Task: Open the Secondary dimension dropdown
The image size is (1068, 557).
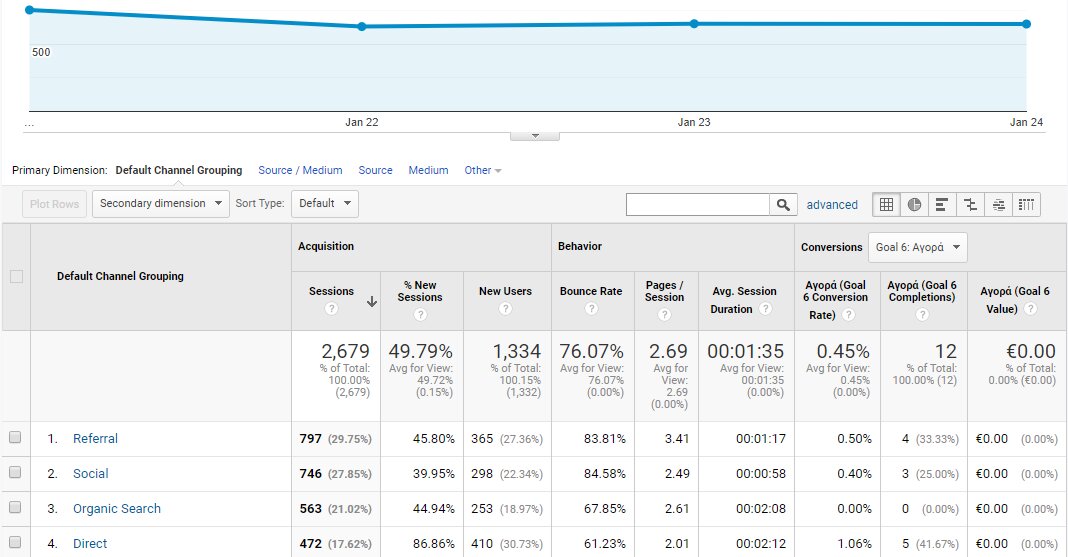Action: pyautogui.click(x=160, y=204)
